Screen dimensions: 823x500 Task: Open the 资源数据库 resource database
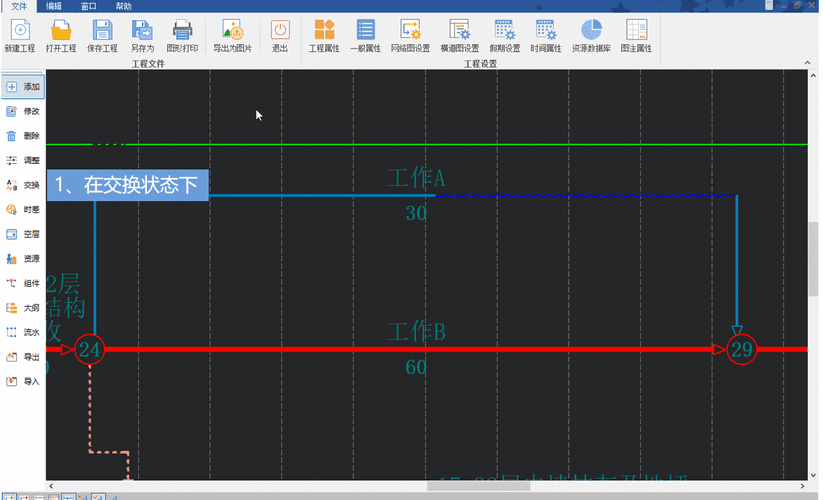[591, 36]
